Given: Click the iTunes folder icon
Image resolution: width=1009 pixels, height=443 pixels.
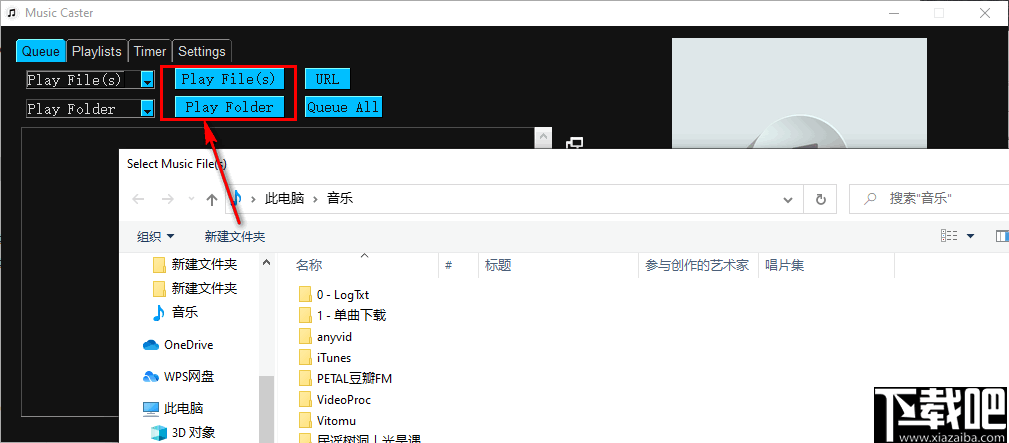Looking at the screenshot, I should point(305,358).
